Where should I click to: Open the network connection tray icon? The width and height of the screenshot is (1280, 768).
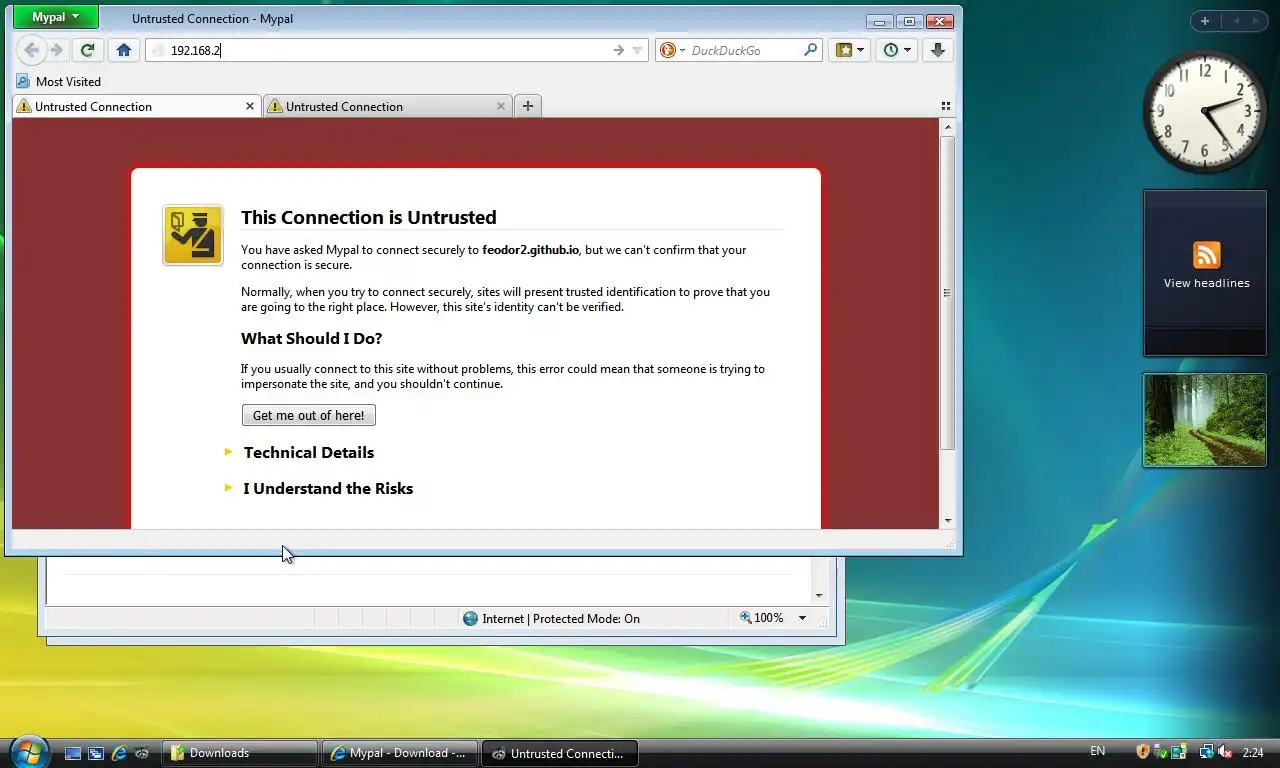[x=1207, y=752]
